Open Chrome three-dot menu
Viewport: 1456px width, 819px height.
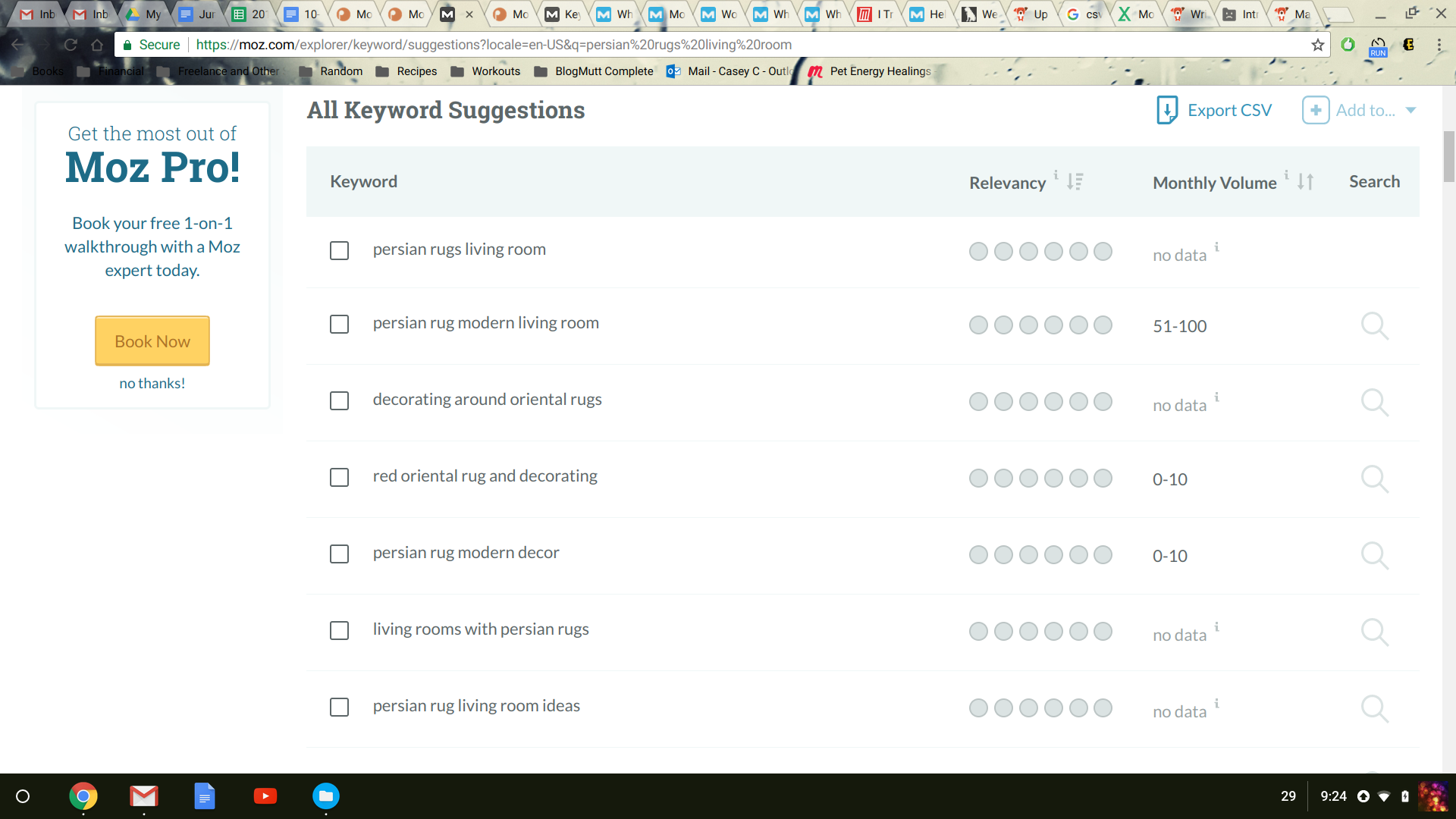click(x=1439, y=45)
